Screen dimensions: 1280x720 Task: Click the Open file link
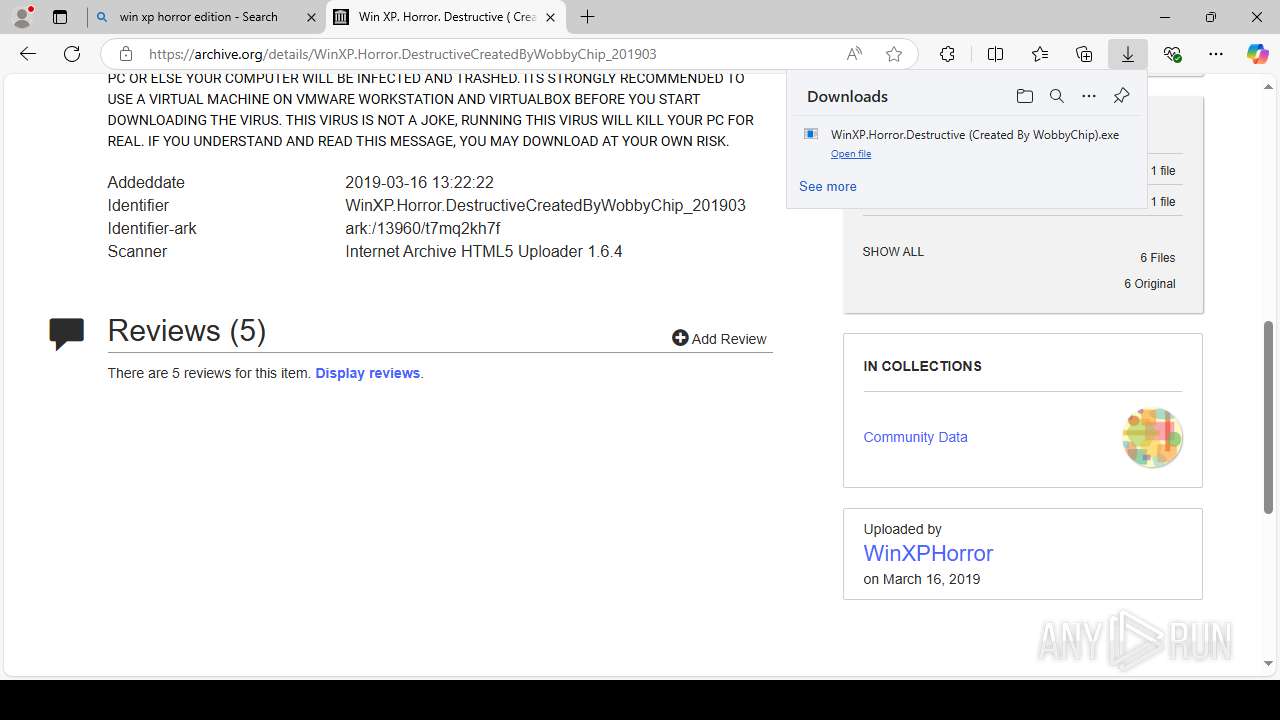tap(851, 154)
